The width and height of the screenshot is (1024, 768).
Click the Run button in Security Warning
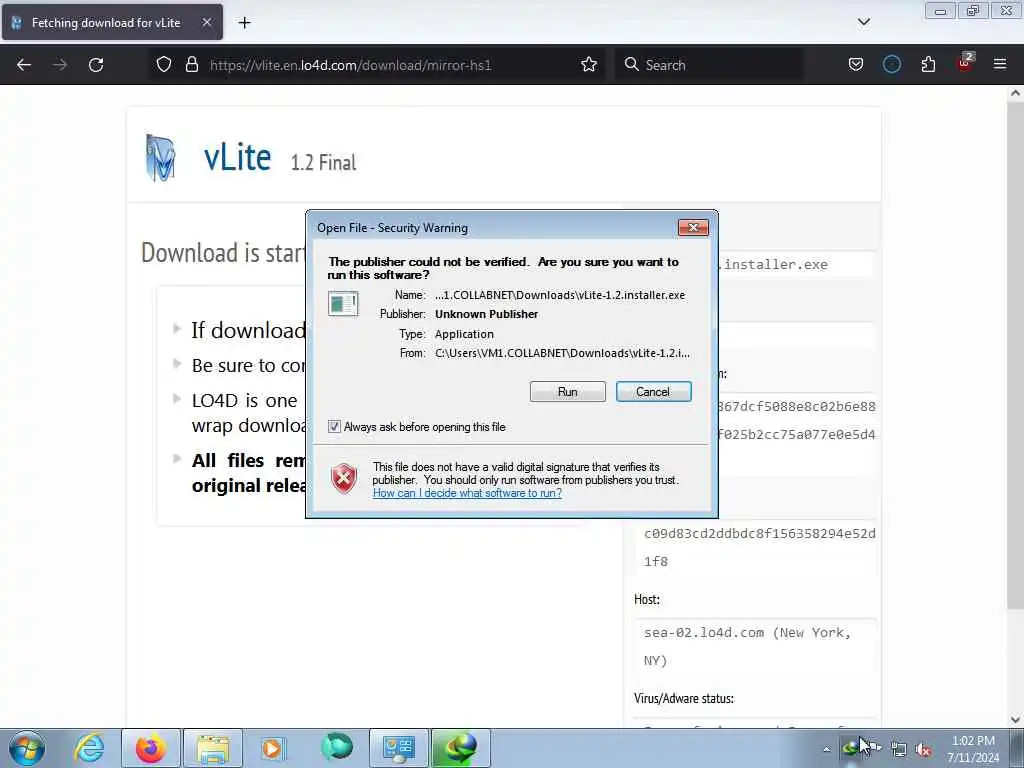[568, 392]
